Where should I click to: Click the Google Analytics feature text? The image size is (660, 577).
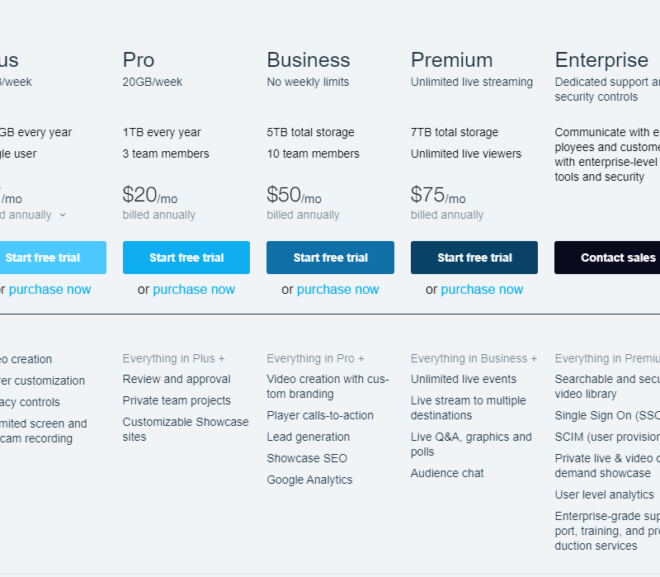point(309,480)
